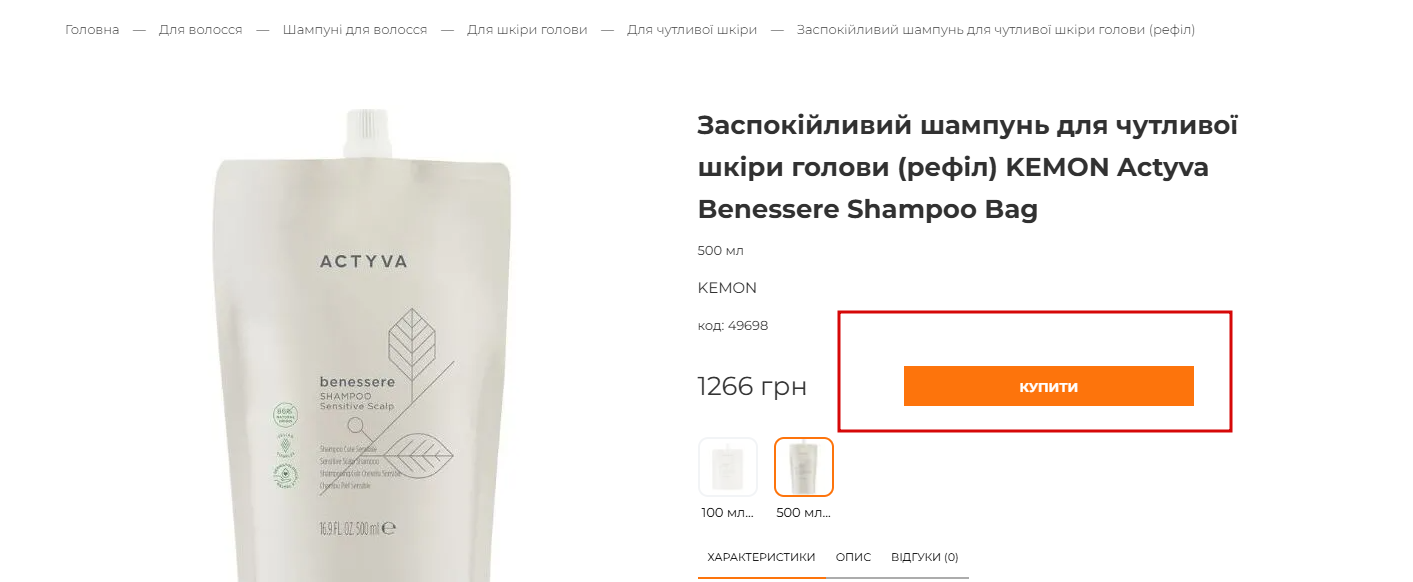Image resolution: width=1413 pixels, height=582 pixels.
Task: Open the Для шкіри голови breadcrumb
Action: point(527,30)
